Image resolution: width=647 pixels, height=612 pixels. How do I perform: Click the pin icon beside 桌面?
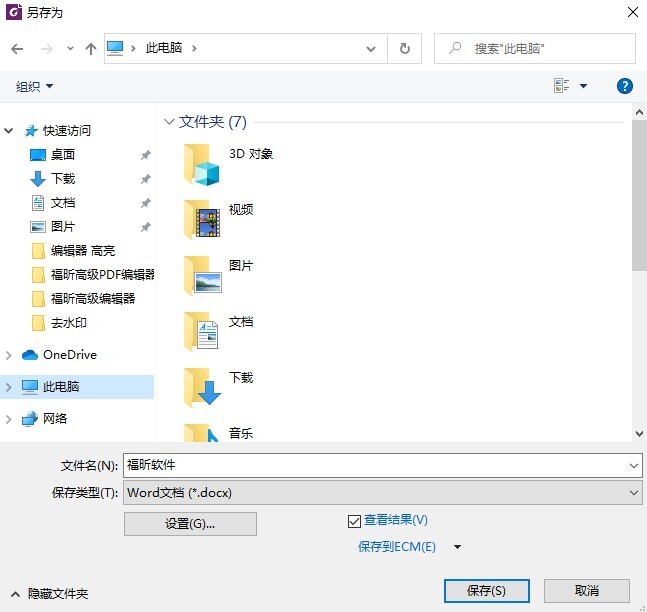coord(145,155)
